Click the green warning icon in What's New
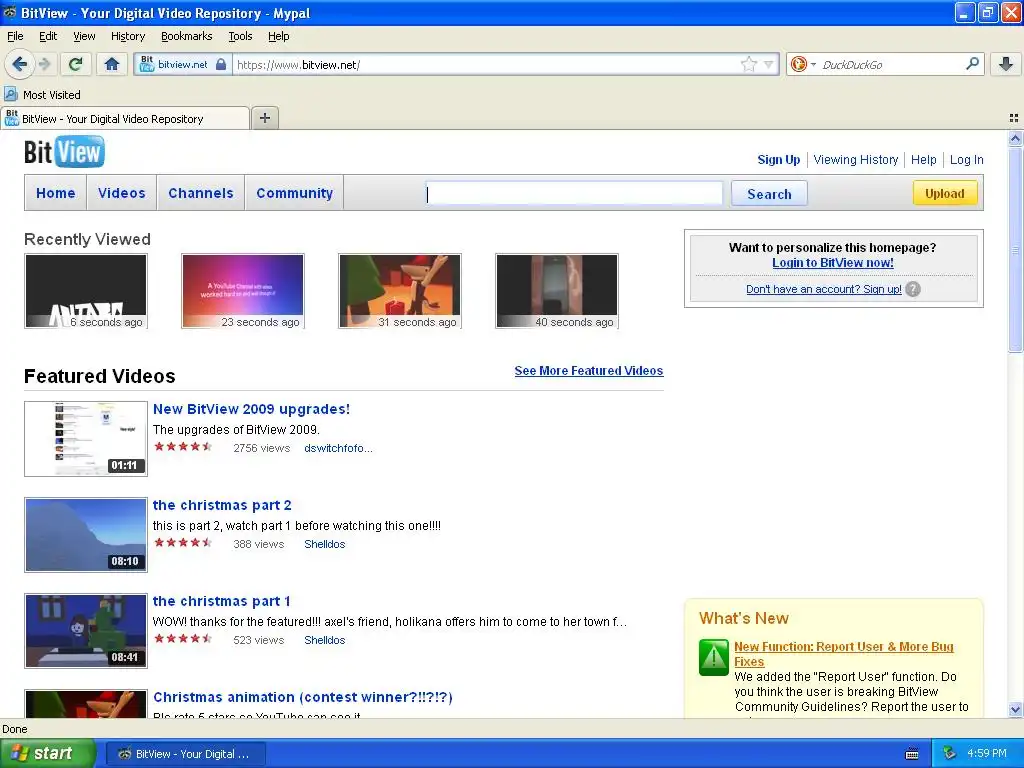 [x=714, y=657]
